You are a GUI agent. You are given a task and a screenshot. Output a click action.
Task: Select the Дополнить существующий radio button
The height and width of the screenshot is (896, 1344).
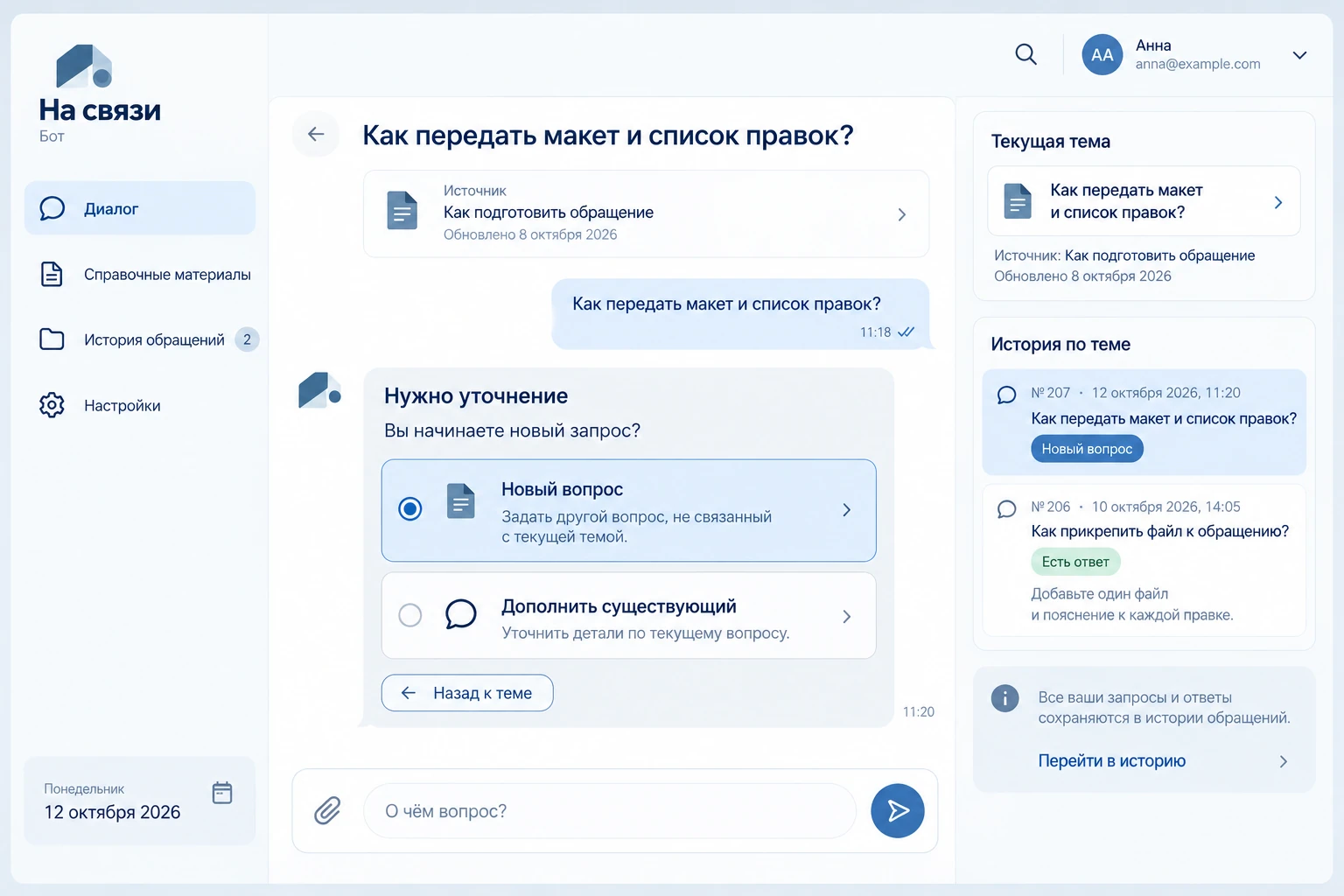[x=409, y=615]
